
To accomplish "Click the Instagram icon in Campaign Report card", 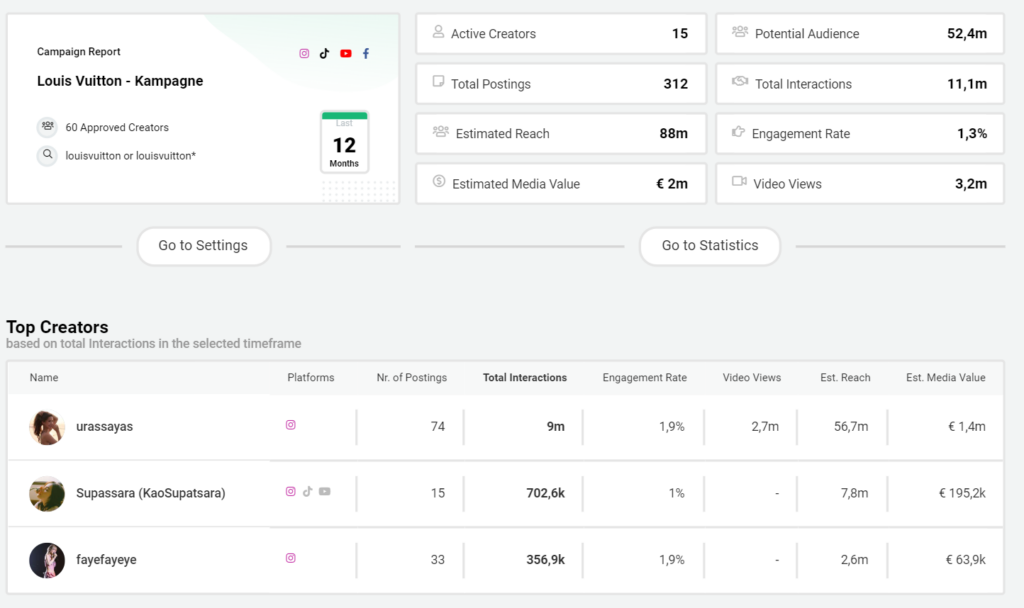I will point(304,54).
